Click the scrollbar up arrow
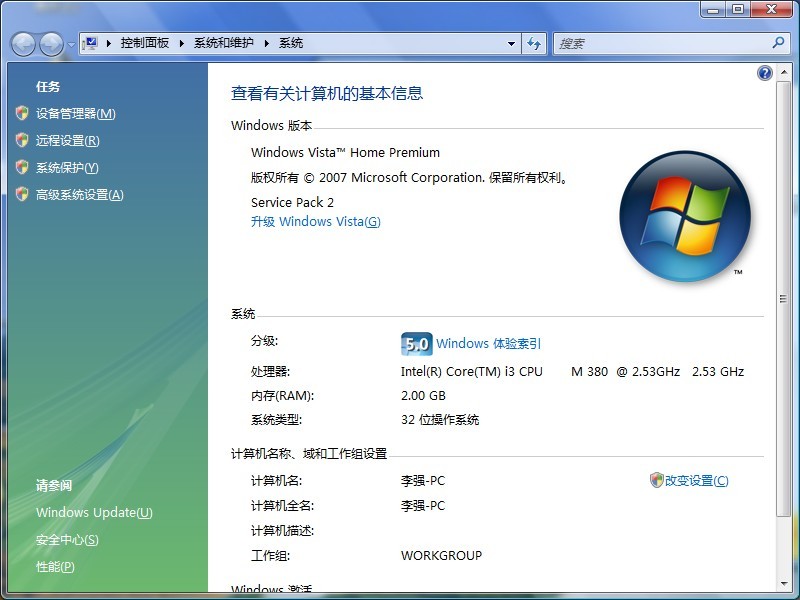The width and height of the screenshot is (800, 600). [784, 72]
